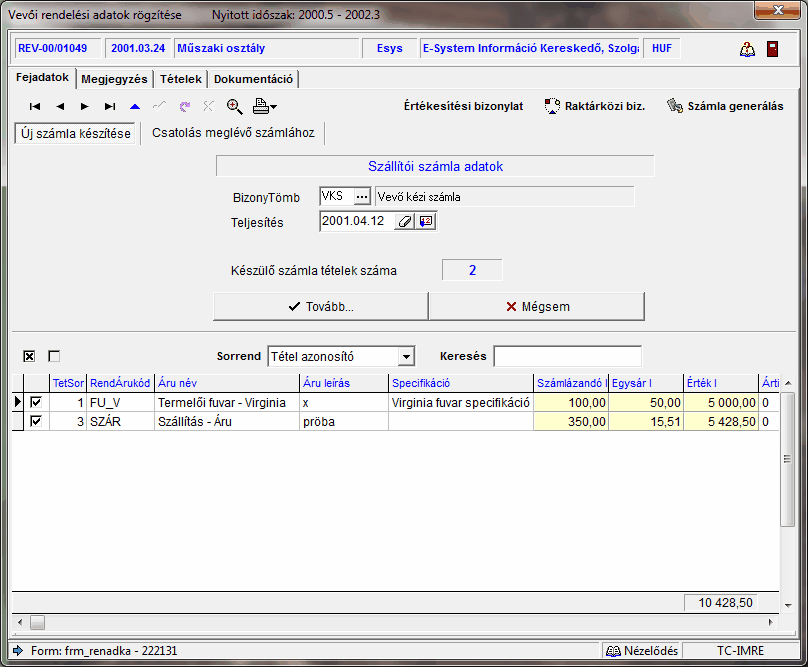Click the Raktárközi biz. icon
This screenshot has height=667, width=808.
coord(552,106)
